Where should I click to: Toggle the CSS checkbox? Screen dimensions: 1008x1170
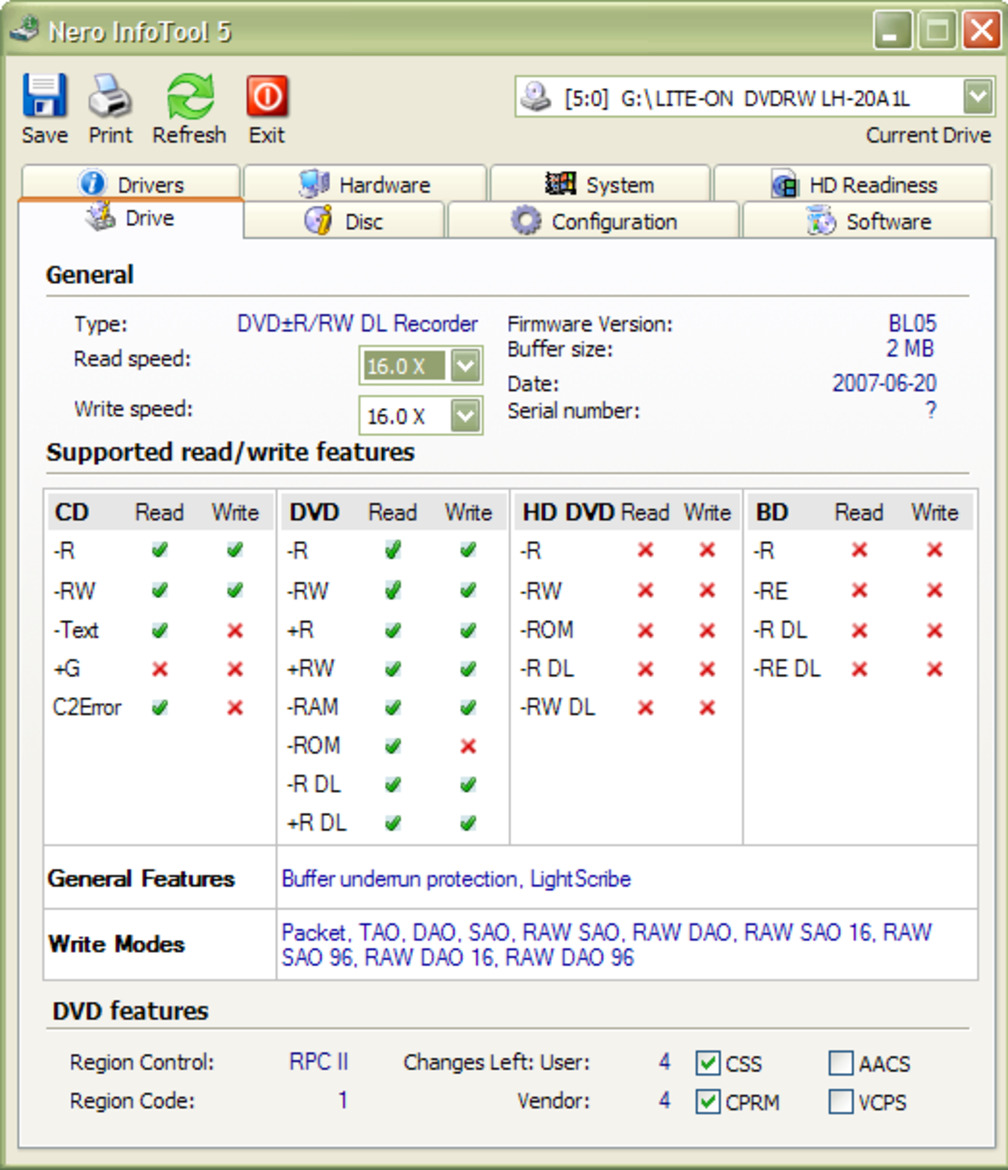click(x=707, y=1063)
